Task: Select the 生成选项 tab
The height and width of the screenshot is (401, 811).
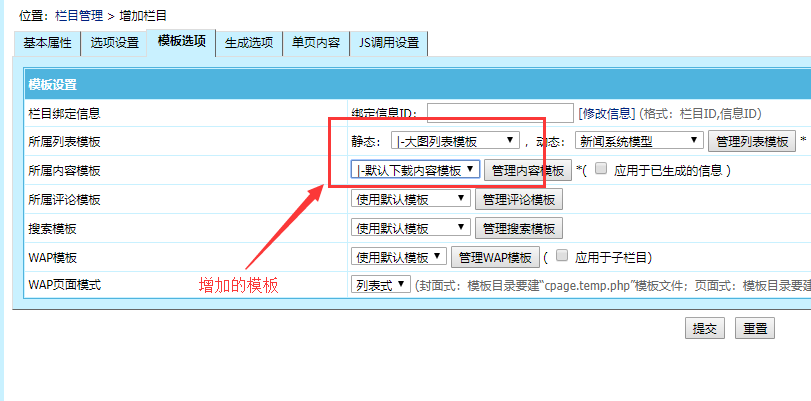Action: pos(250,43)
